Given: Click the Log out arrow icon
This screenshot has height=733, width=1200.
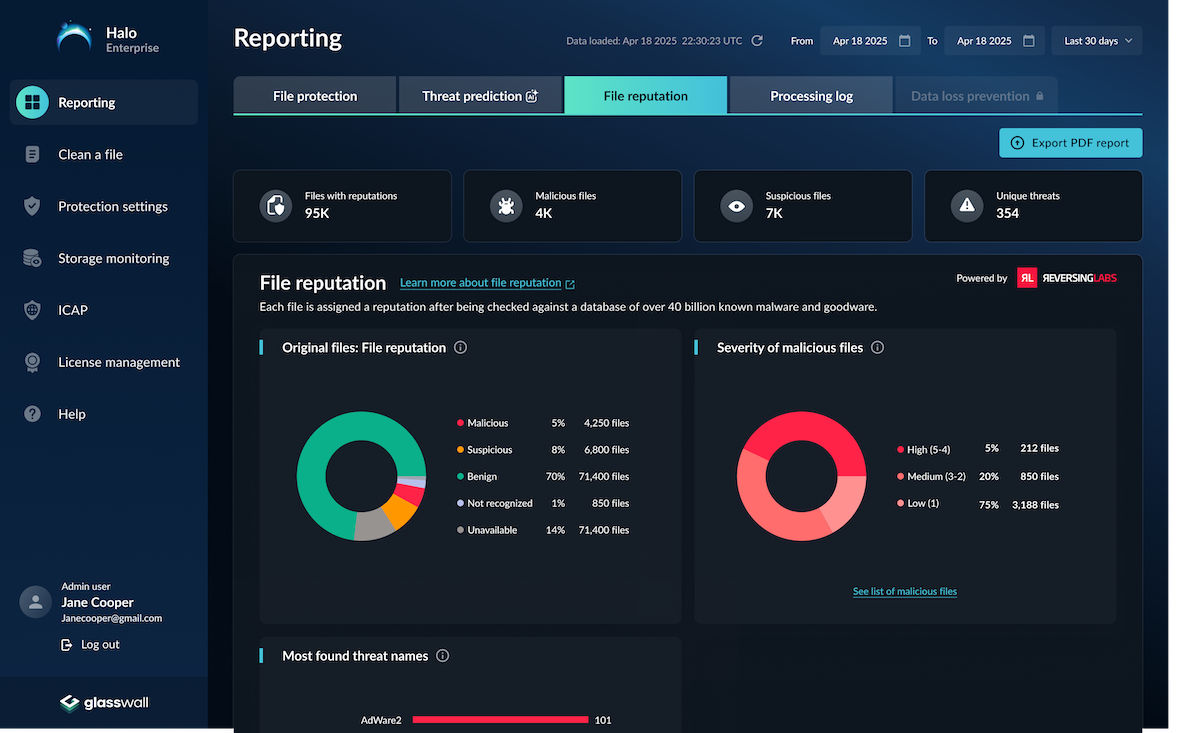Looking at the screenshot, I should click(x=67, y=645).
